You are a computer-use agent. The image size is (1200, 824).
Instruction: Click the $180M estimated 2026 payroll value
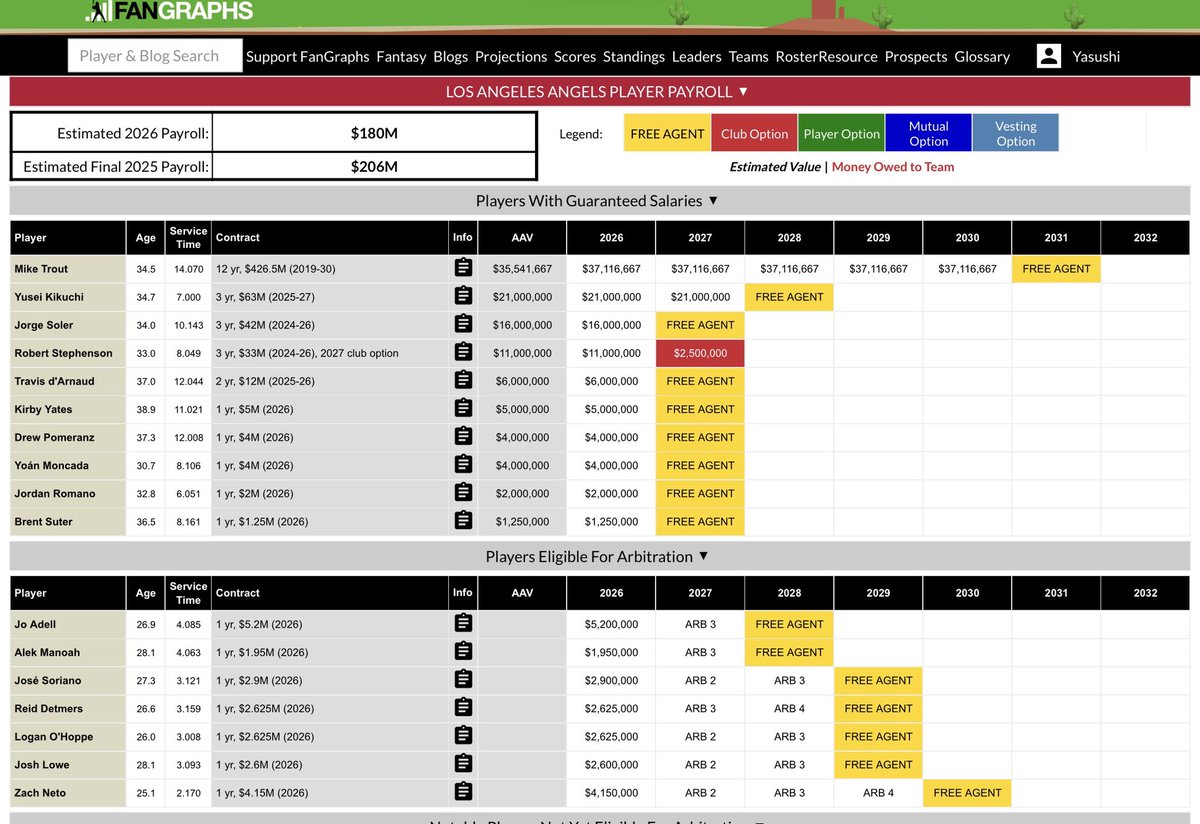[x=374, y=132]
